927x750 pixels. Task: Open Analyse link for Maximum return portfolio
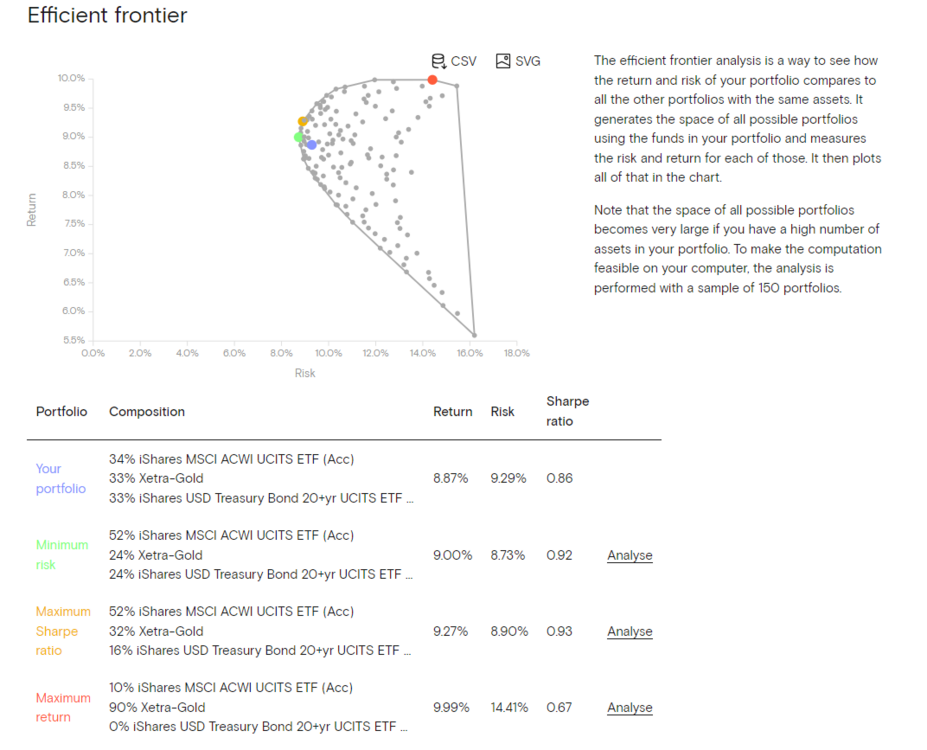[x=629, y=707]
